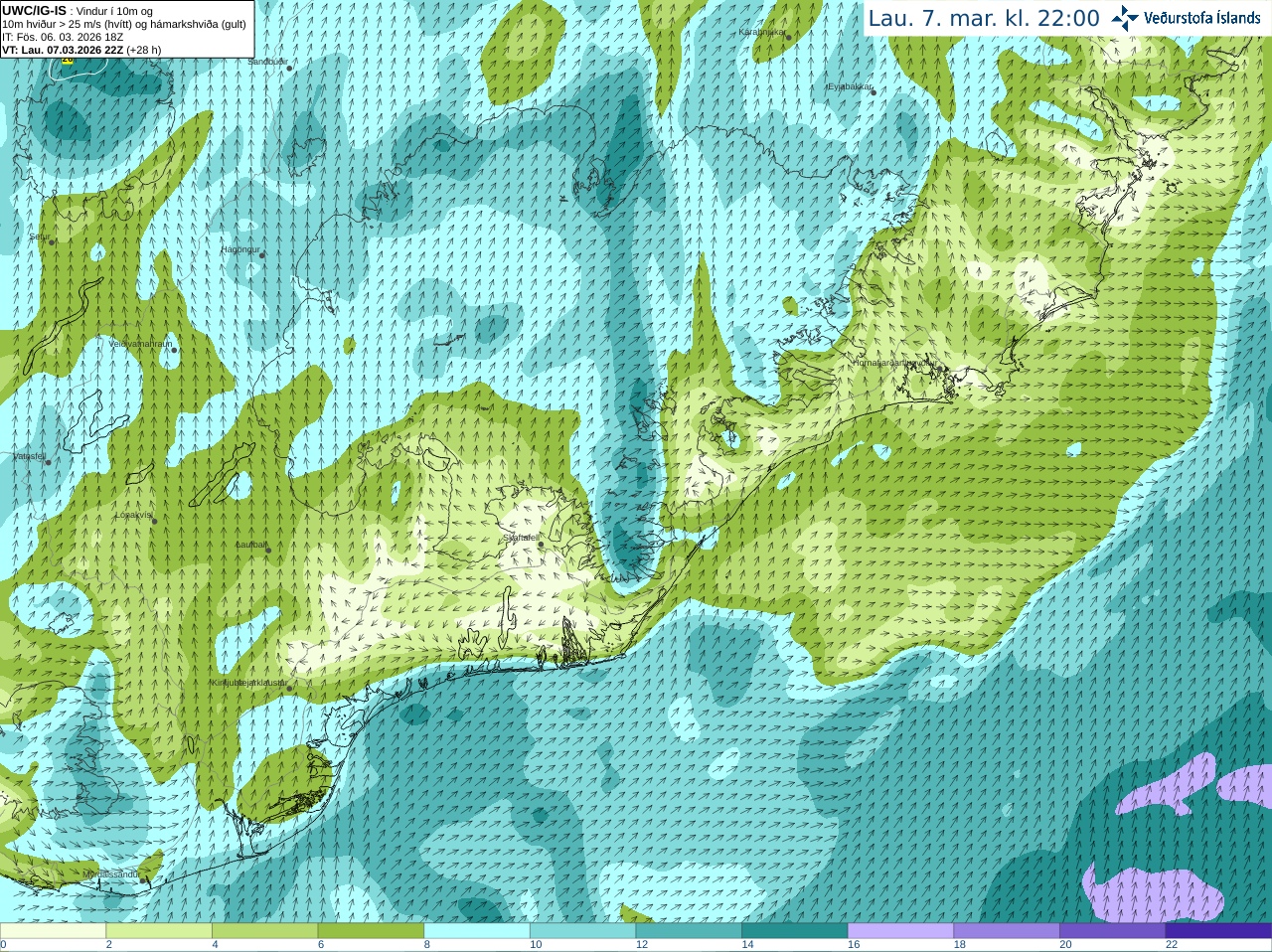The image size is (1272, 952).
Task: Click the Sandbúðir station dot
Action: tap(289, 68)
